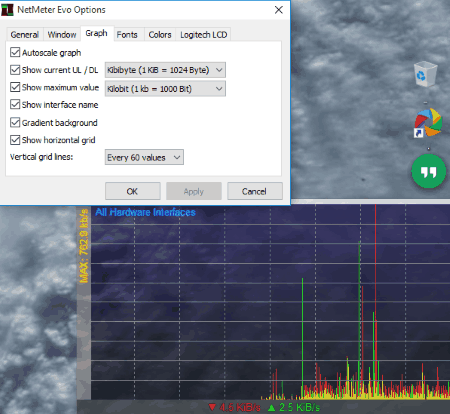Uncheck Show horizontal grid

15,140
